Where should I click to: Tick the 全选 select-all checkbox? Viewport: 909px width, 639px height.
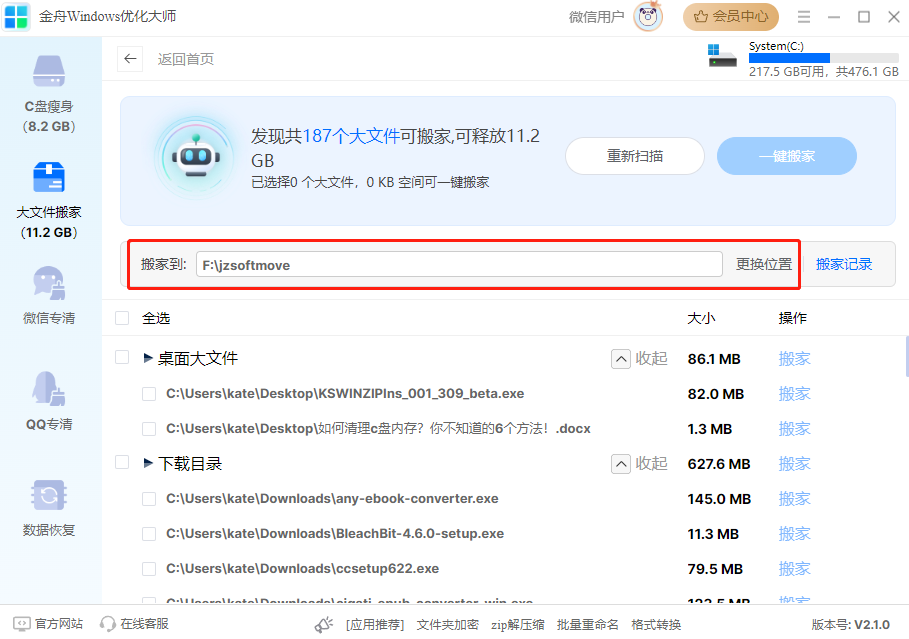(122, 318)
